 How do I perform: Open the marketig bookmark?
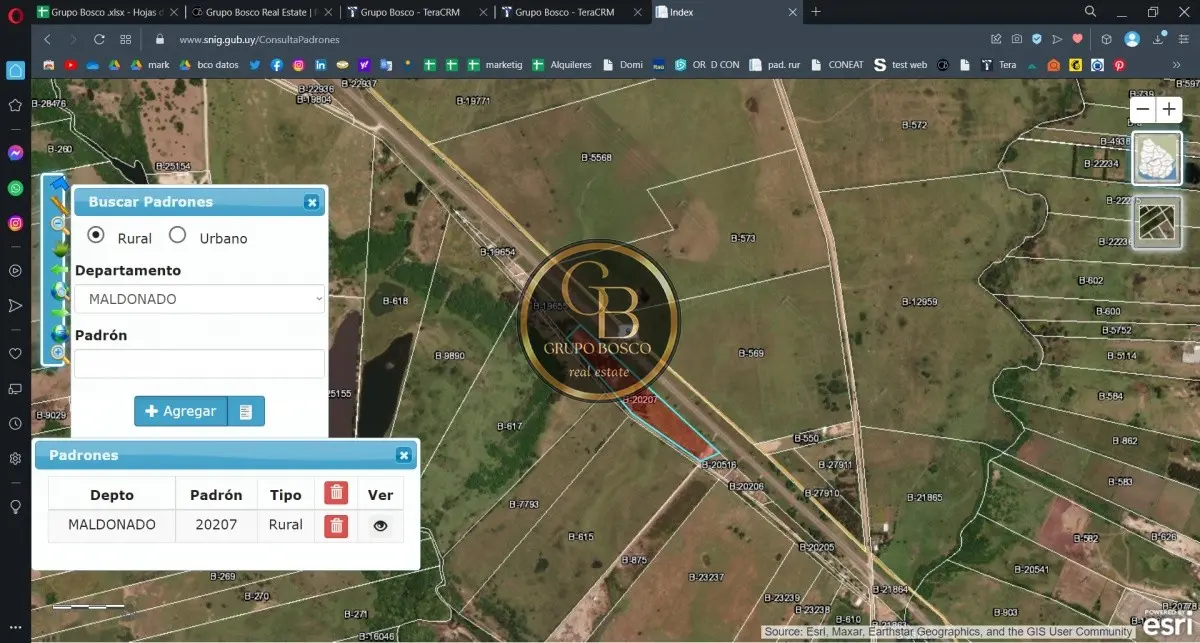(x=494, y=65)
